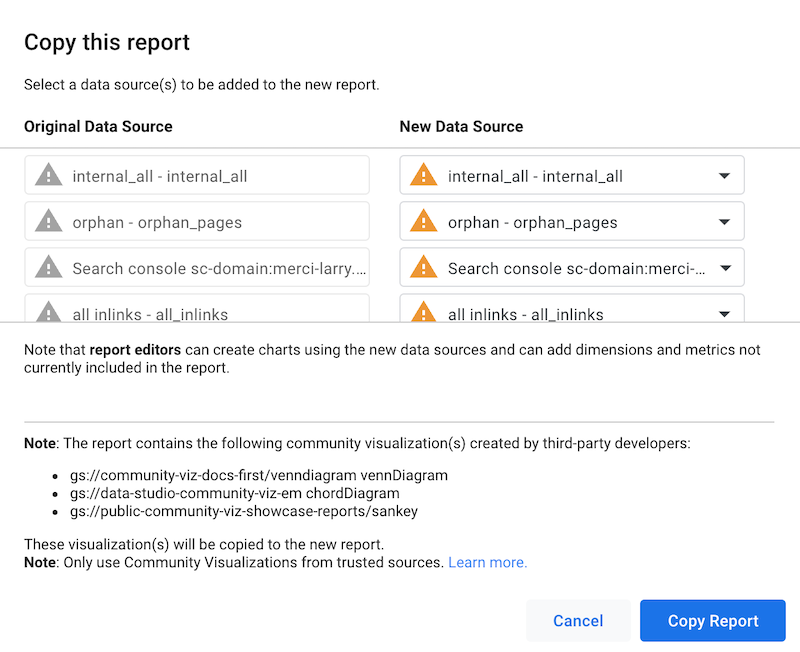Click orange warning icon for new Search console source
This screenshot has width=800, height=652.
click(x=424, y=267)
